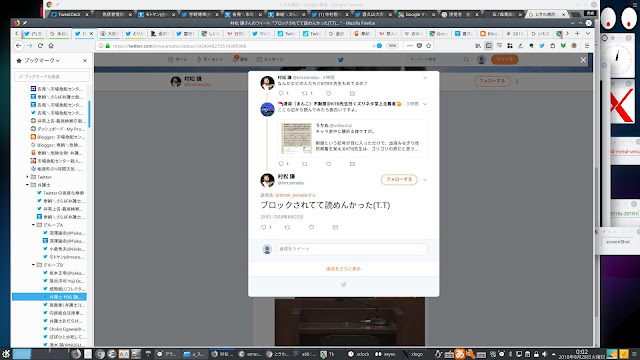Bookmark this page with the star icon
Screen dimensions: 640x360
click(x=429, y=46)
